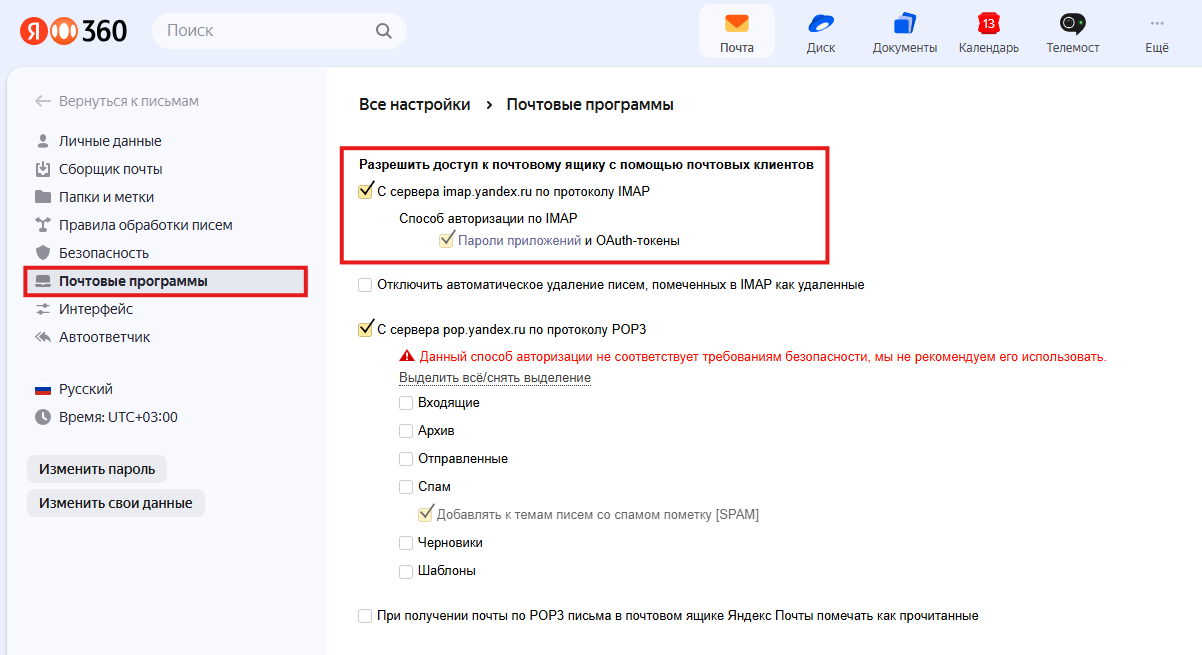
Task: Click the sliders icon for Интерфейс
Action: point(43,309)
